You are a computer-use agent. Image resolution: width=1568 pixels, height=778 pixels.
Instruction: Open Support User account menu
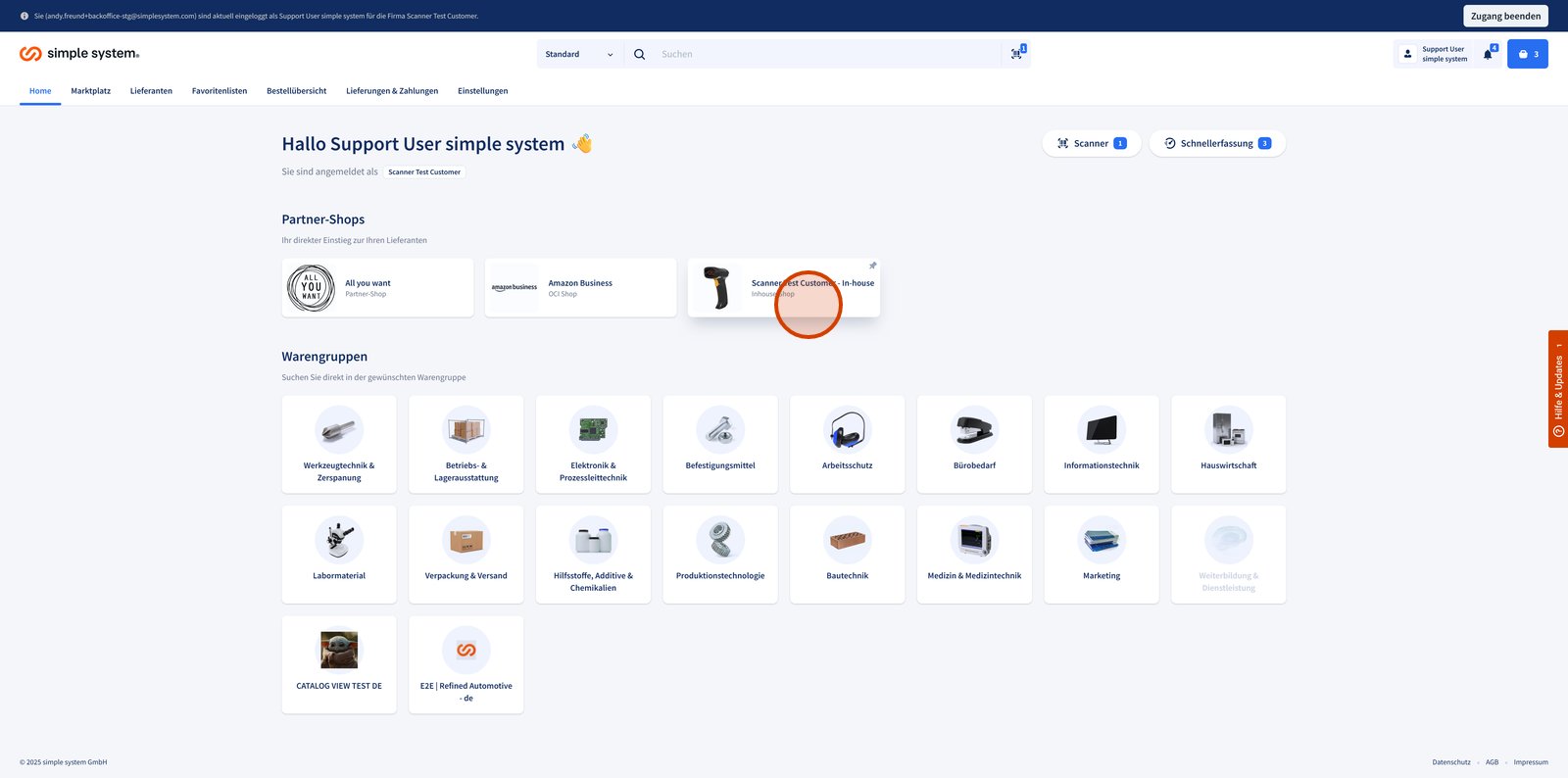(x=1435, y=54)
